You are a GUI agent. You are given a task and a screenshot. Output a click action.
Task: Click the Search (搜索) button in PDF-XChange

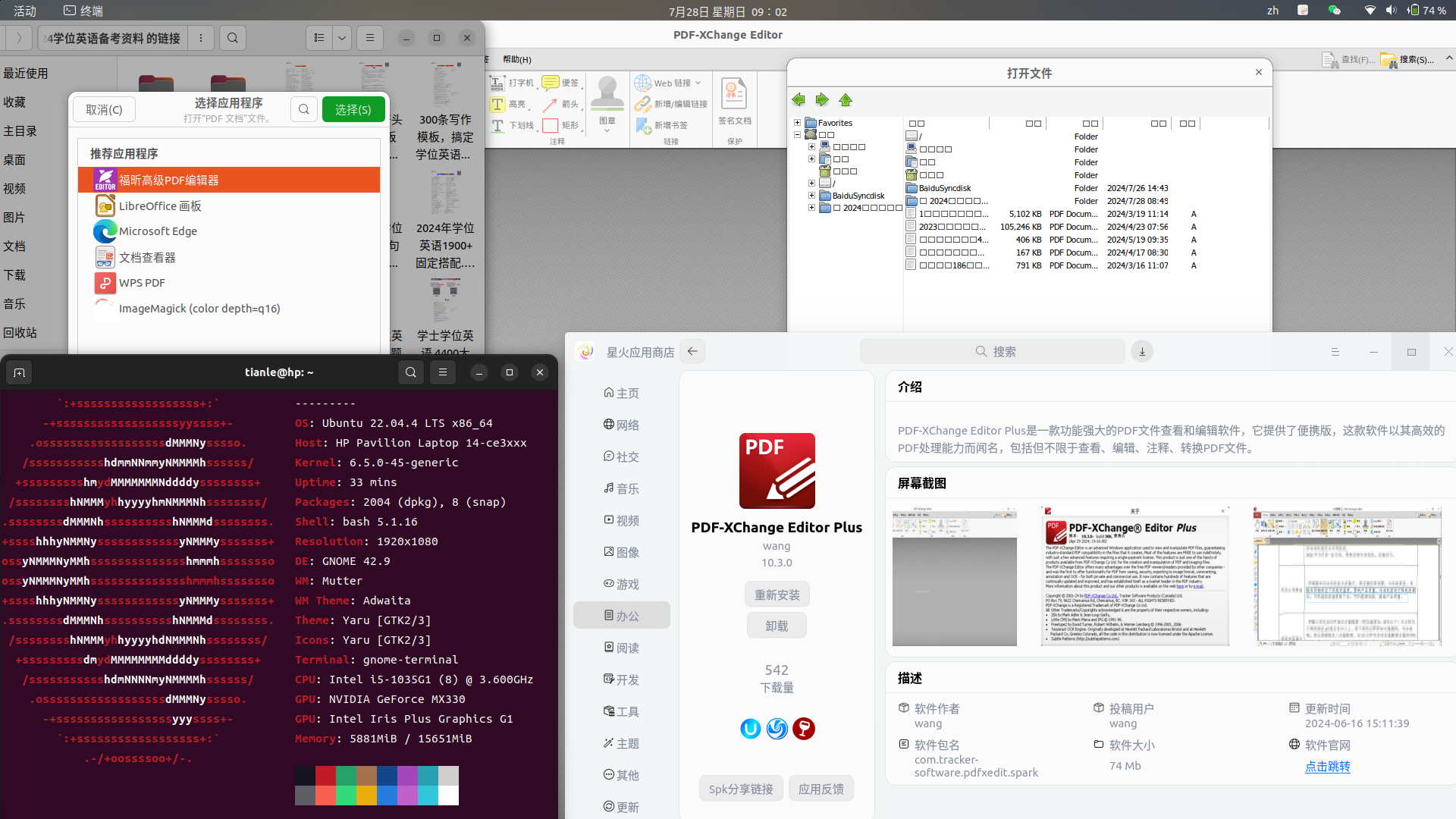[1407, 60]
